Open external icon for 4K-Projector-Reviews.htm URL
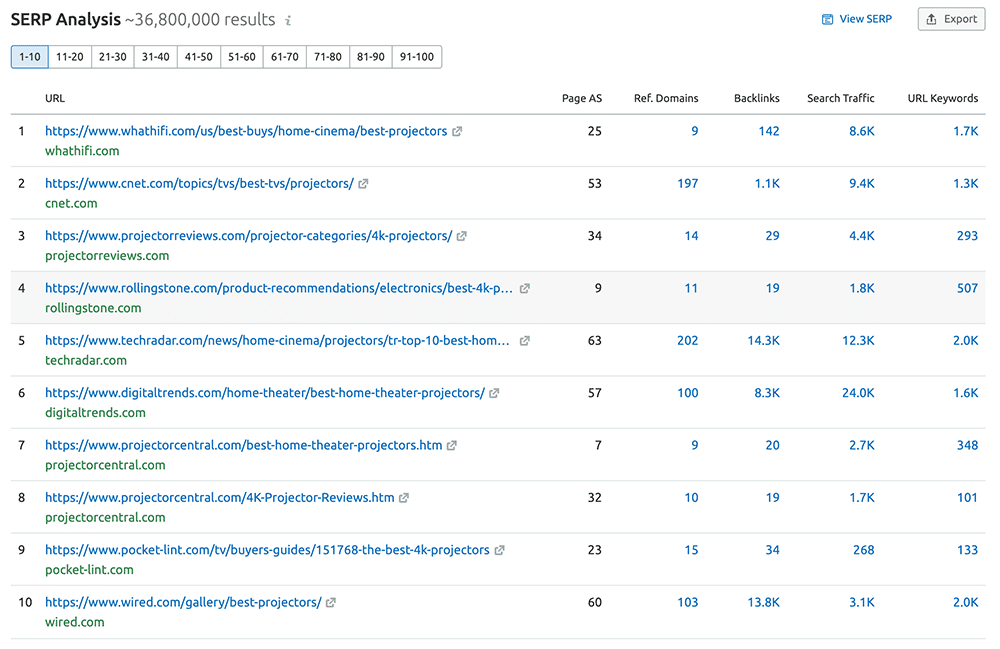The image size is (1000, 649). [x=404, y=498]
